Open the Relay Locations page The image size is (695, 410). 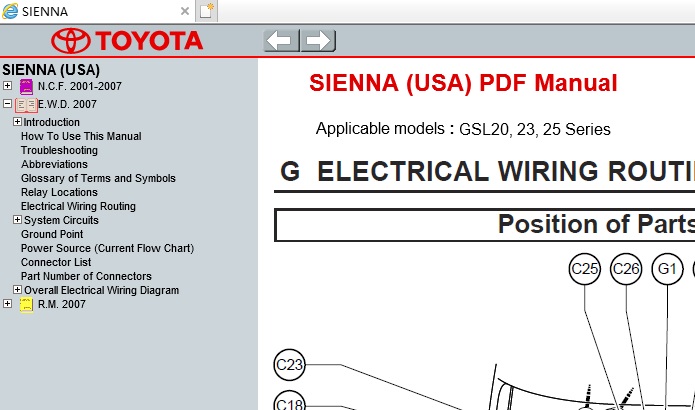coord(59,193)
